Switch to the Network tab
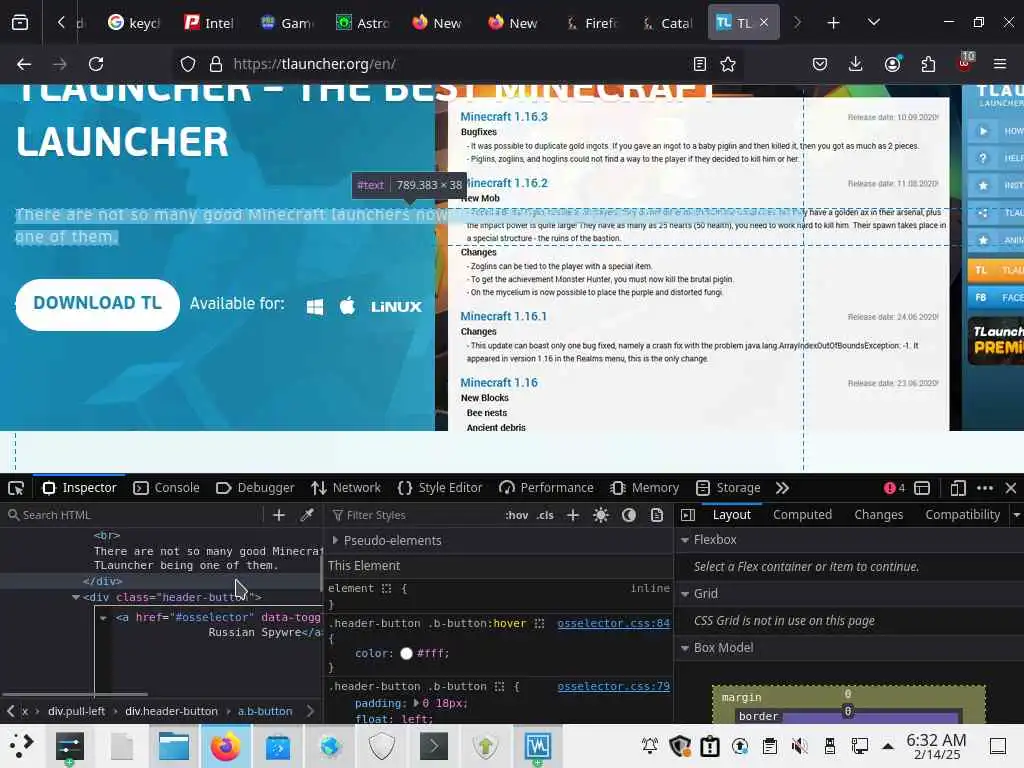 346,488
